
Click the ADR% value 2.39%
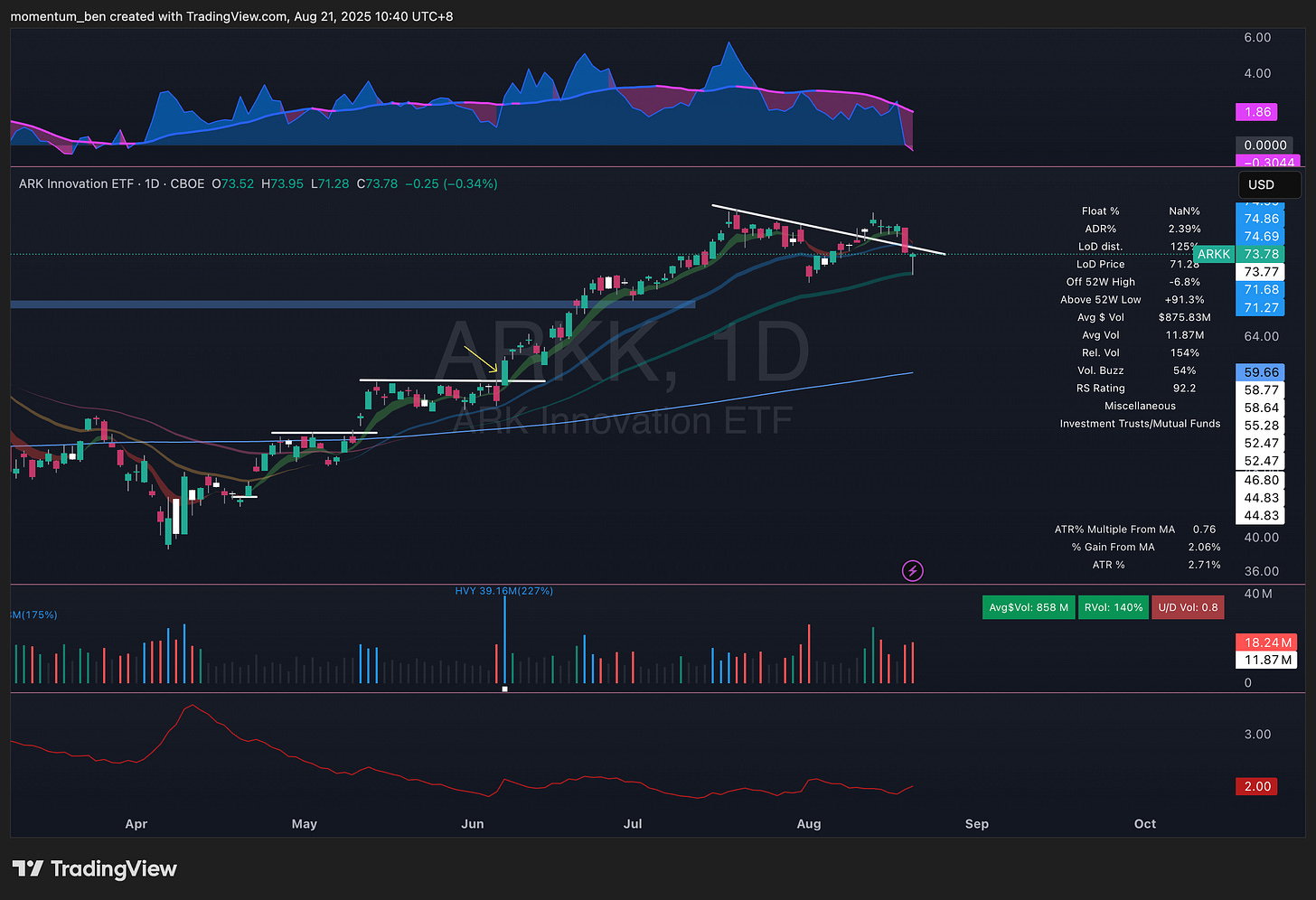[1184, 229]
